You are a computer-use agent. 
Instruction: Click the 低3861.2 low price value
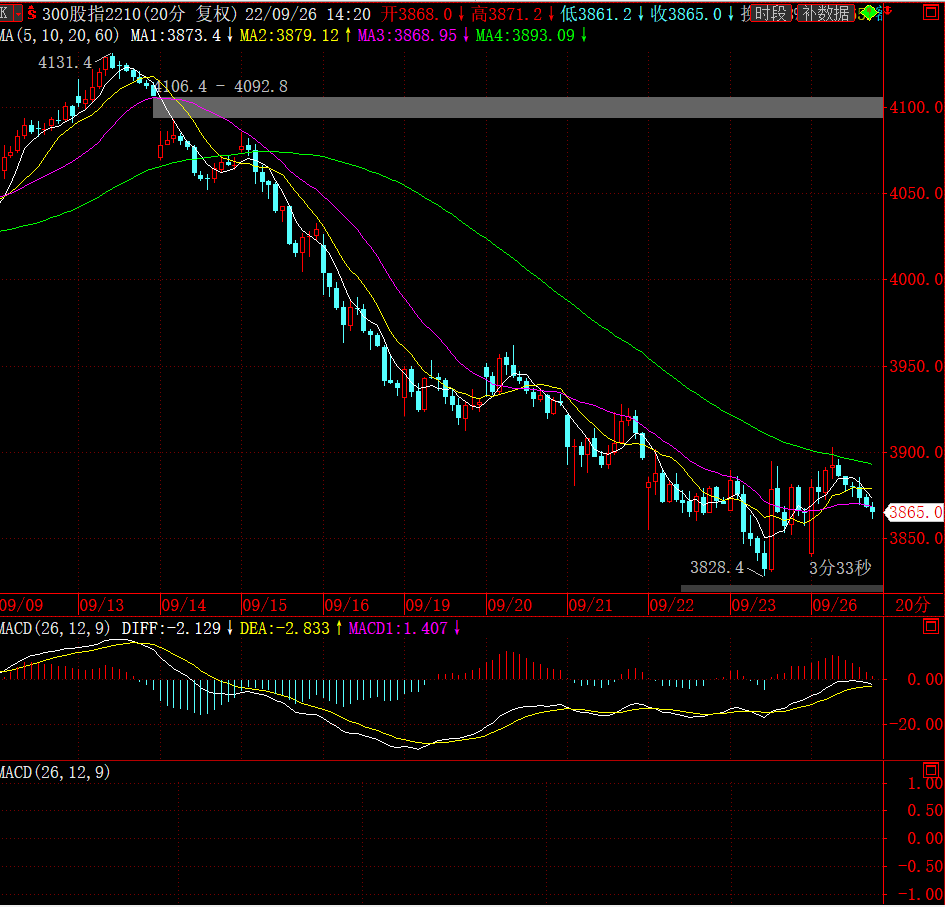point(596,14)
